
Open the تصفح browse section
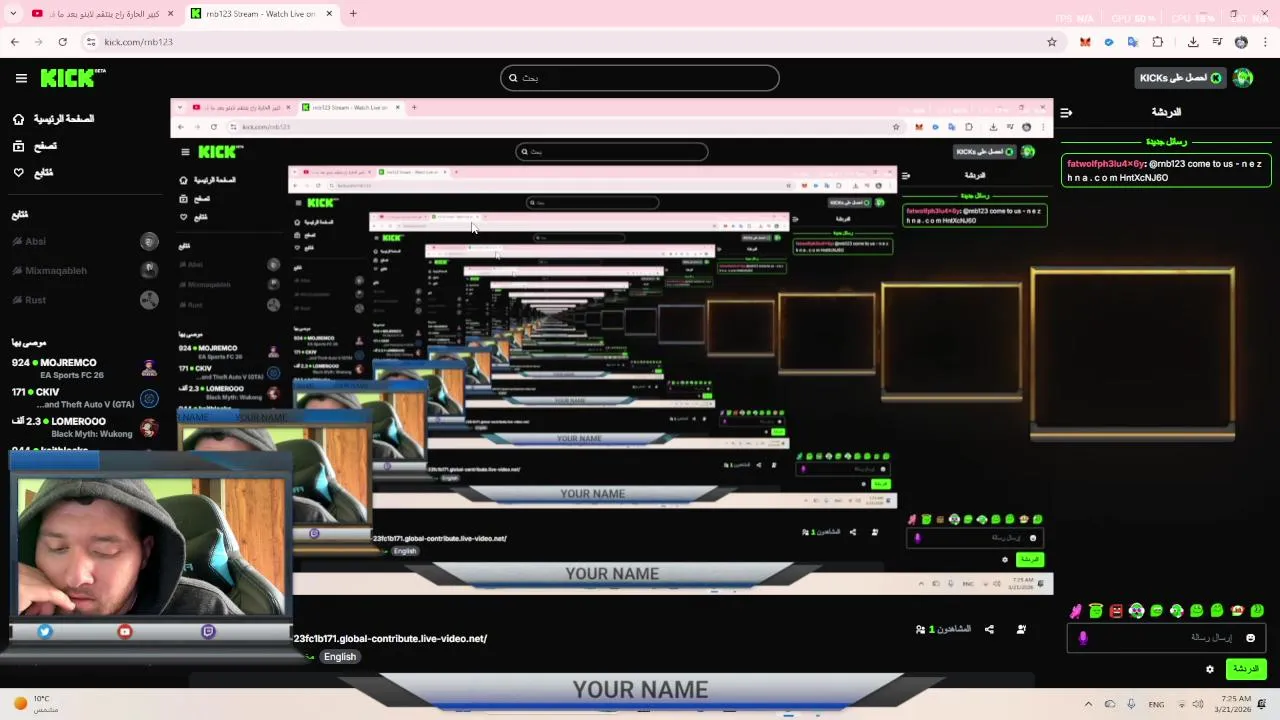pos(35,146)
